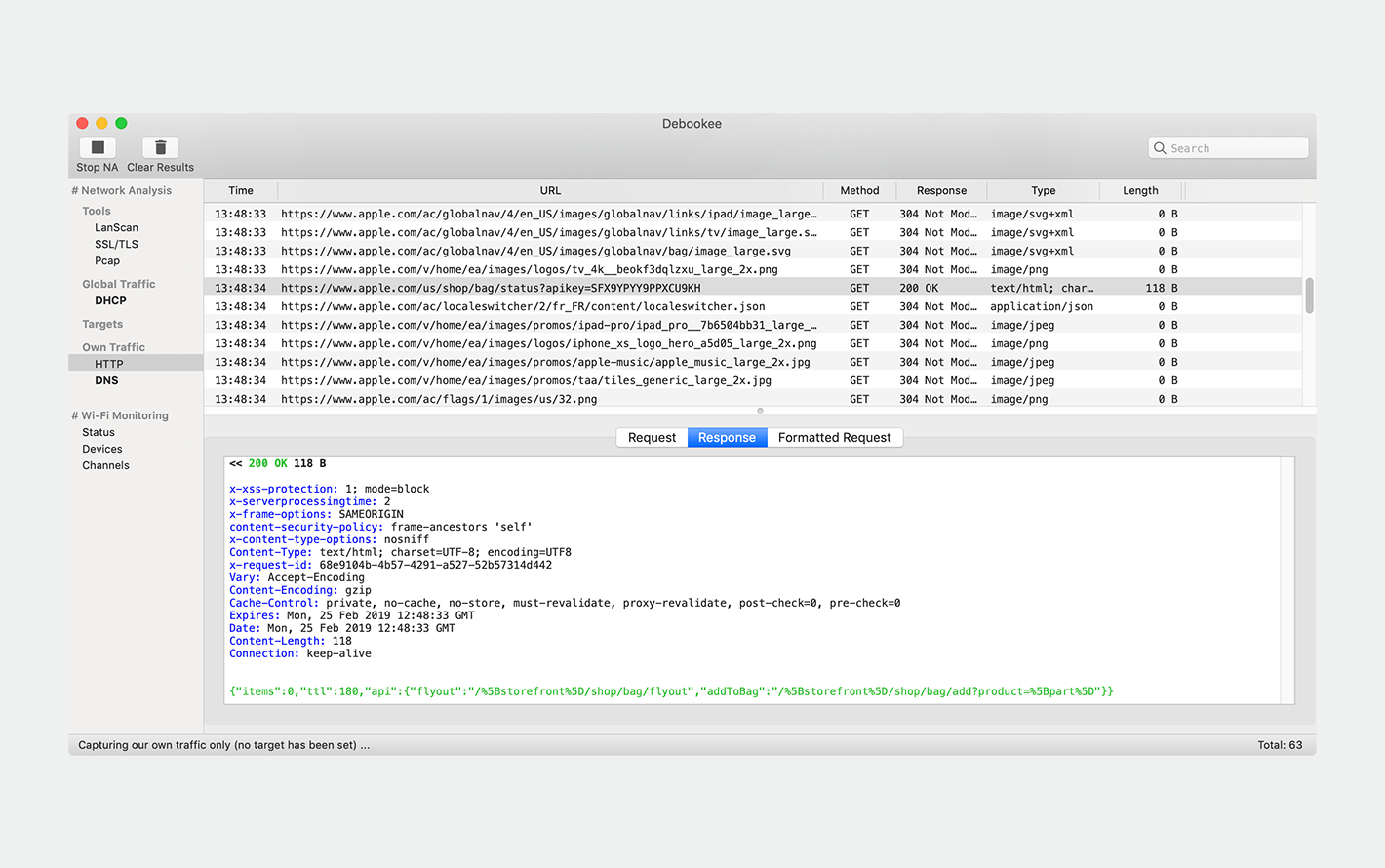Image resolution: width=1385 pixels, height=868 pixels.
Task: Switch to the Request tab
Action: coord(652,438)
